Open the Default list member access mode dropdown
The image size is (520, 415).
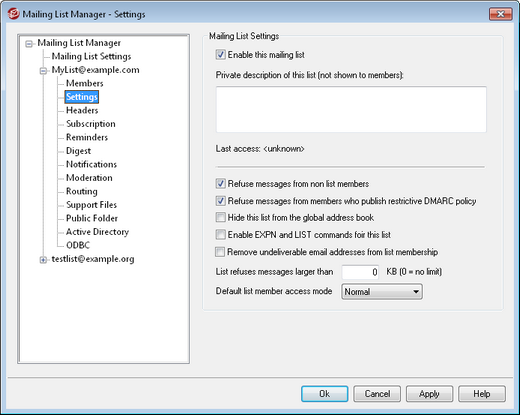pos(382,292)
